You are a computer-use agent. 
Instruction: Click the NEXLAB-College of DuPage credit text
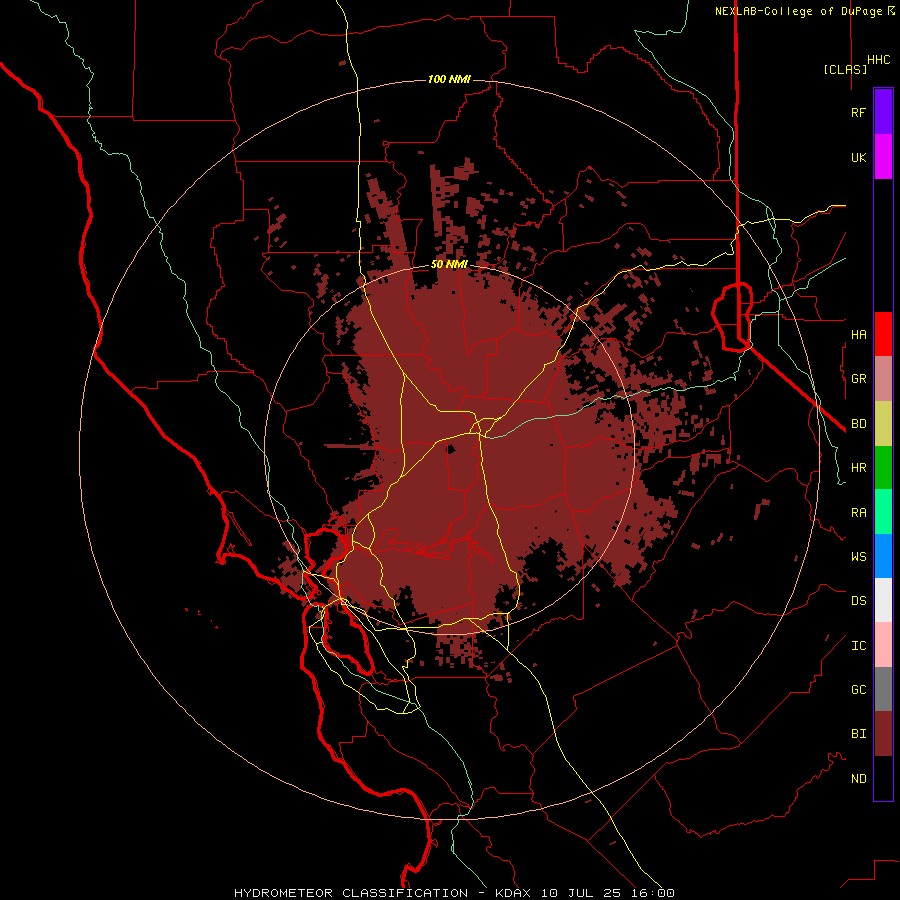tap(798, 11)
